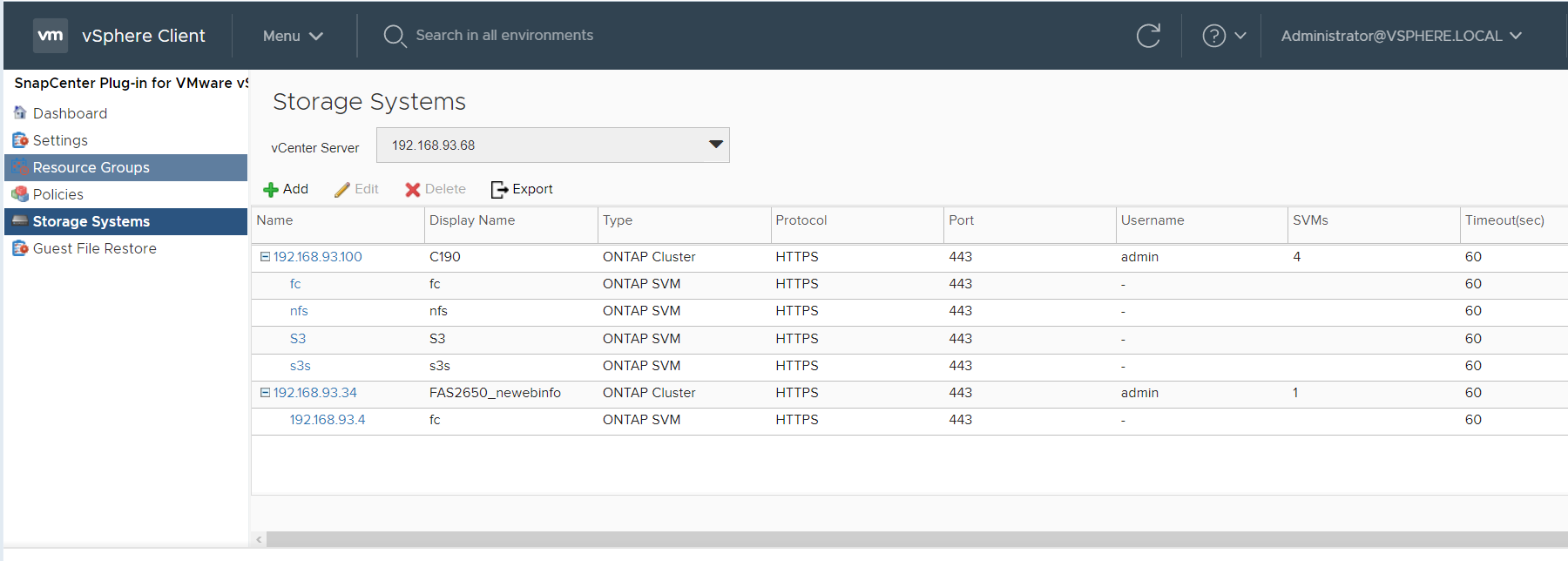Click the refresh icon in header

point(1148,36)
